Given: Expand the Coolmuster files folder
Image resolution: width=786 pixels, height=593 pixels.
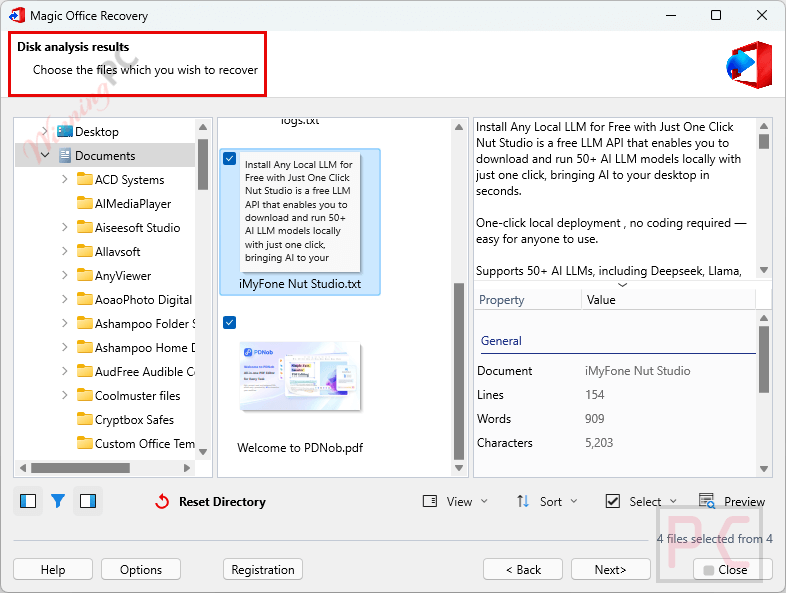Looking at the screenshot, I should [x=65, y=396].
